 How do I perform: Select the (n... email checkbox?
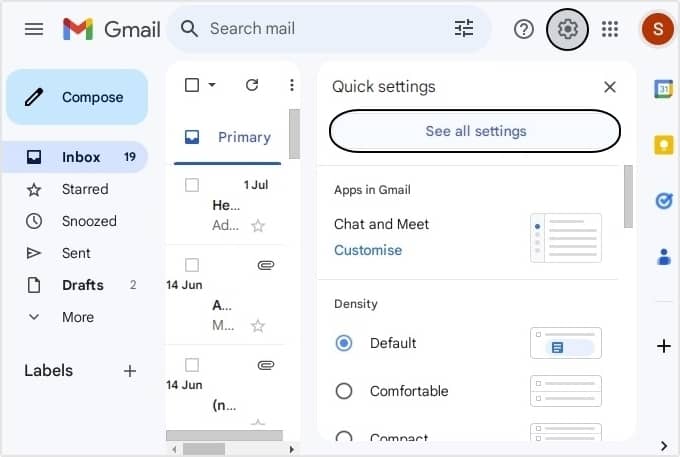(x=192, y=365)
